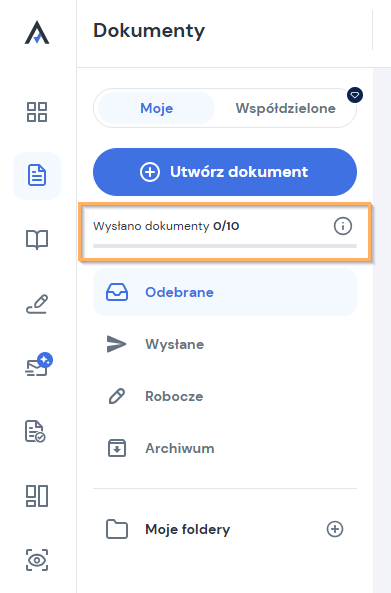
Task: Open the open-book icon in sidebar
Action: coord(37,239)
